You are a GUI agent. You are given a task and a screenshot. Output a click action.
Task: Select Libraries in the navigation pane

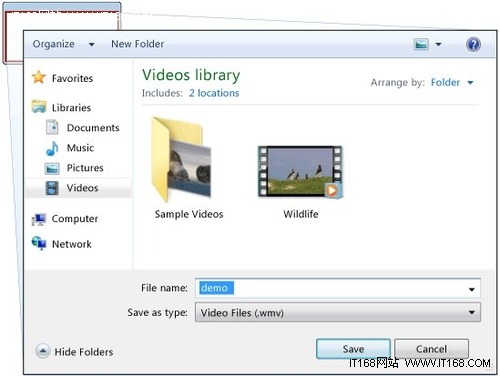[71, 108]
